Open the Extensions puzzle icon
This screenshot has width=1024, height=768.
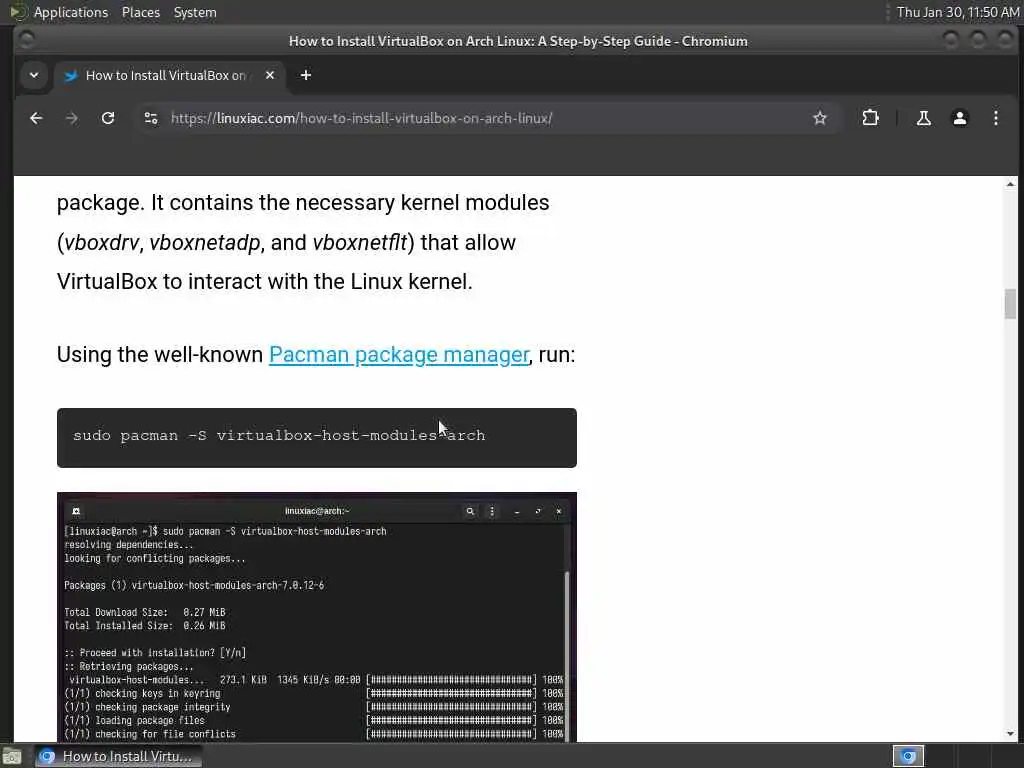(870, 118)
